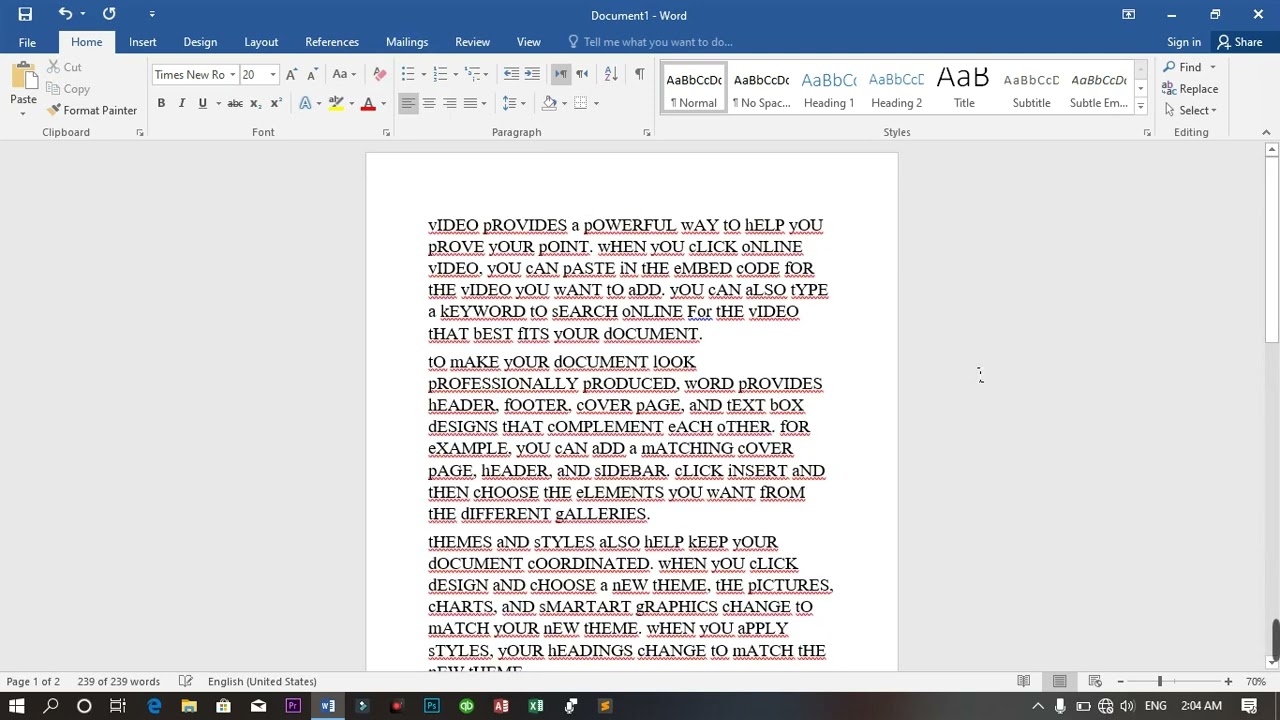
Task: Save the document from Quick Access Toolbar
Action: click(x=25, y=14)
